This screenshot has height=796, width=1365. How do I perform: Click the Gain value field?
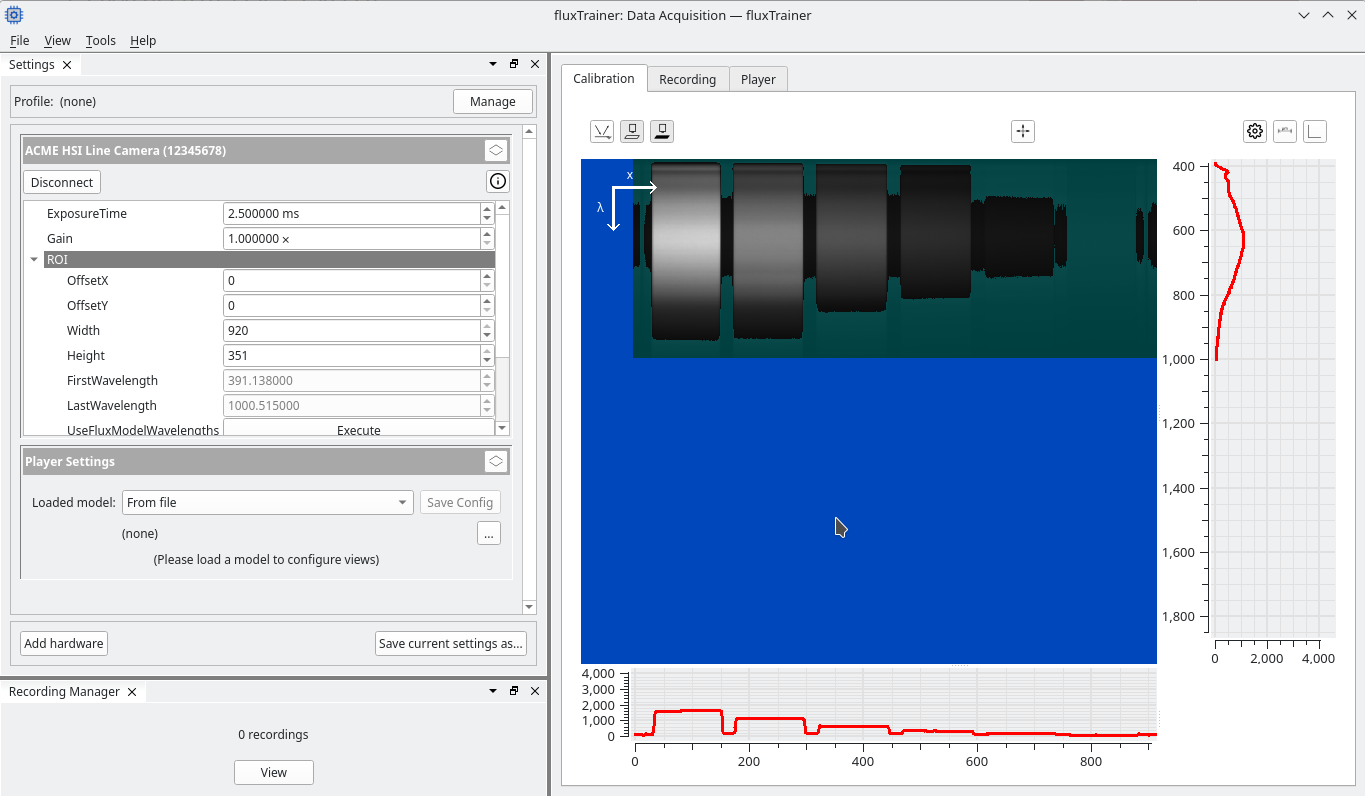[x=352, y=239]
